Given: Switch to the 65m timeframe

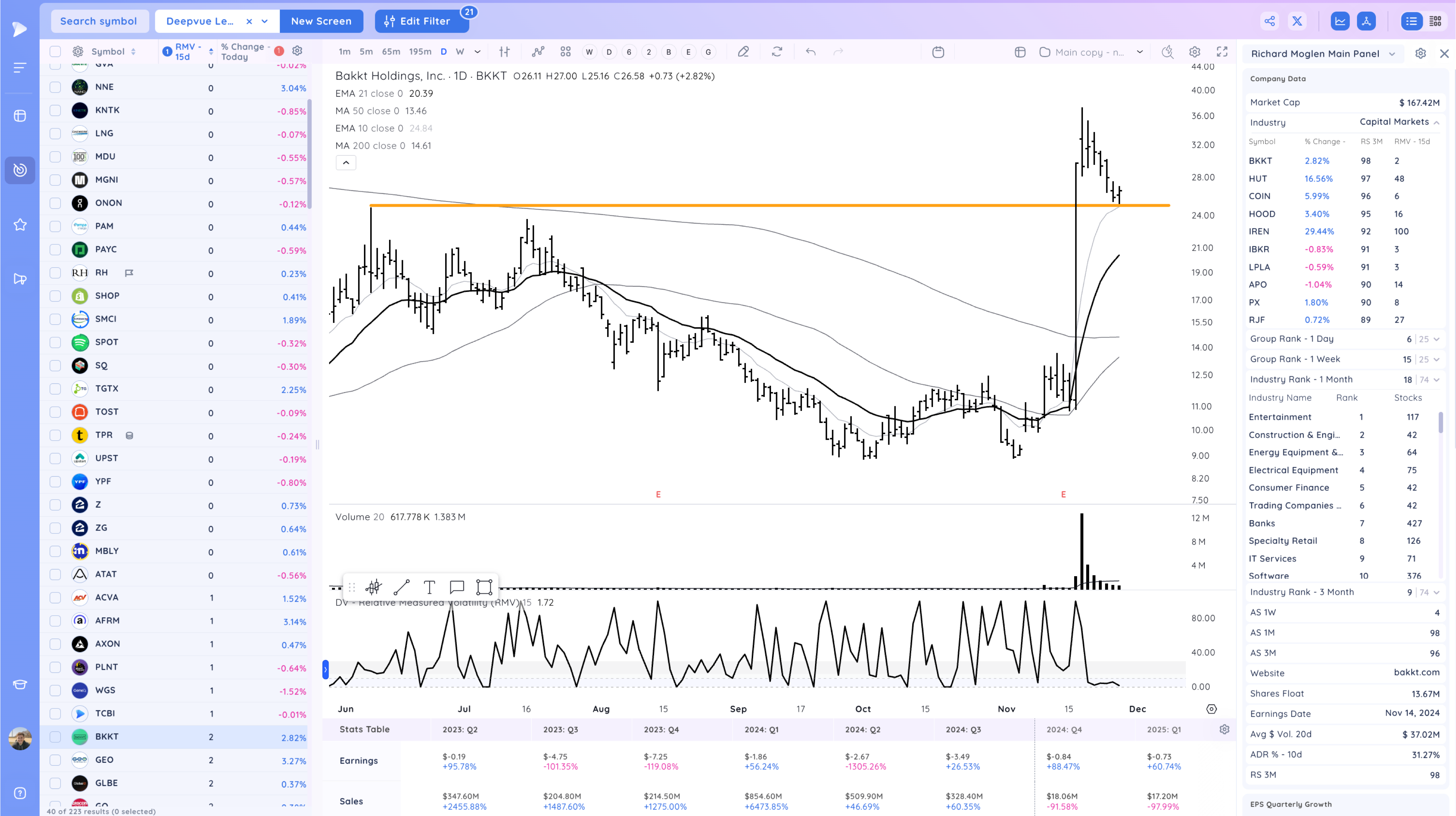Looking at the screenshot, I should click(x=391, y=52).
